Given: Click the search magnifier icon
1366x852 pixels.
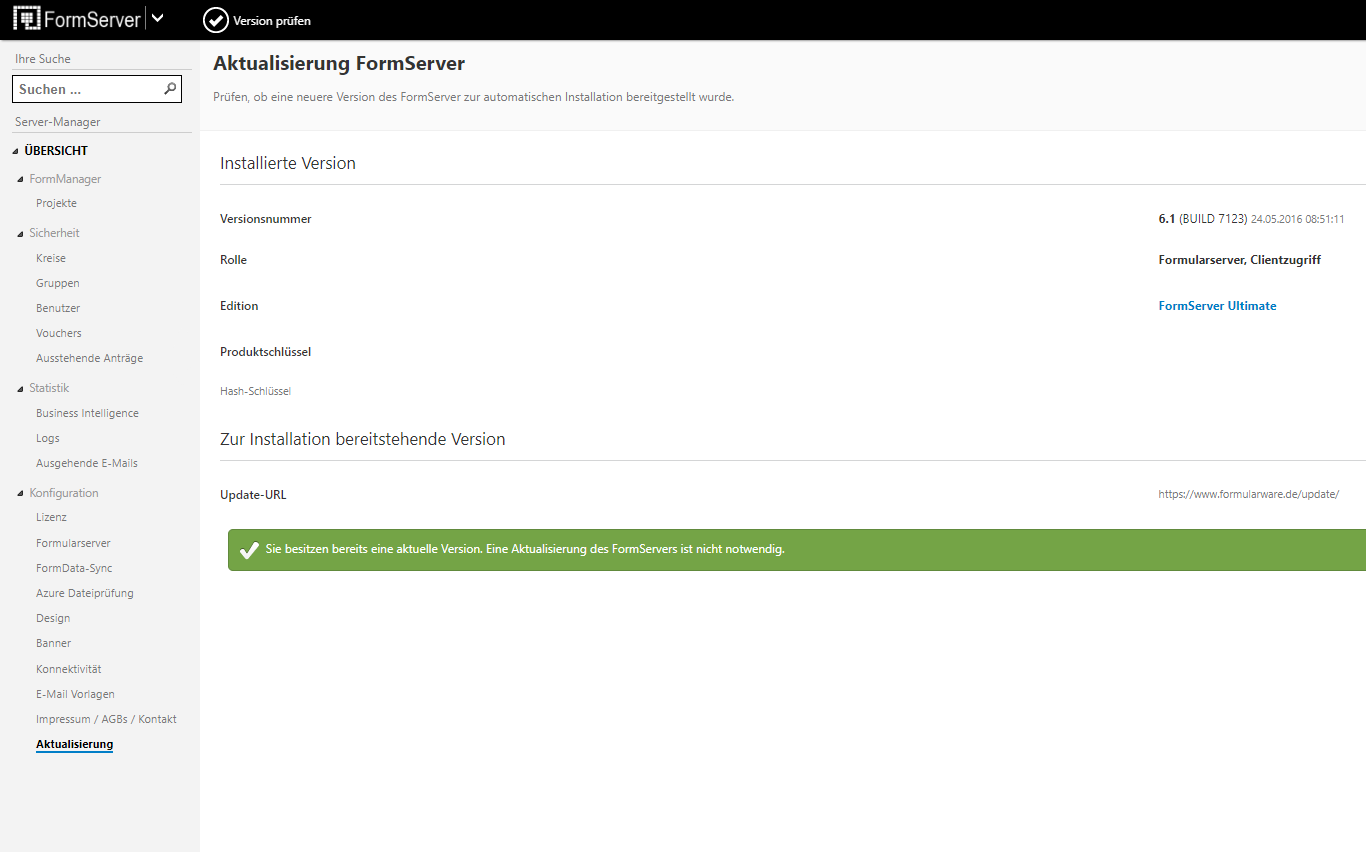Looking at the screenshot, I should pos(170,89).
